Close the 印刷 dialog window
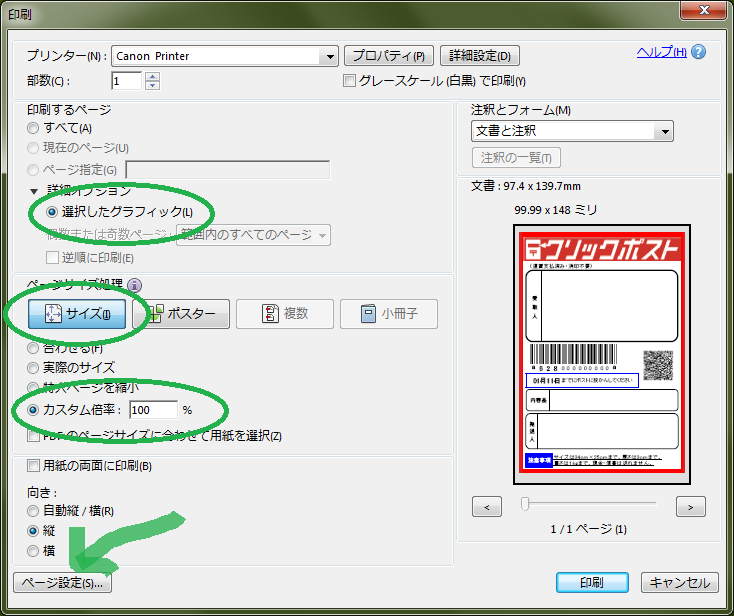The height and width of the screenshot is (616, 734). coord(704,10)
